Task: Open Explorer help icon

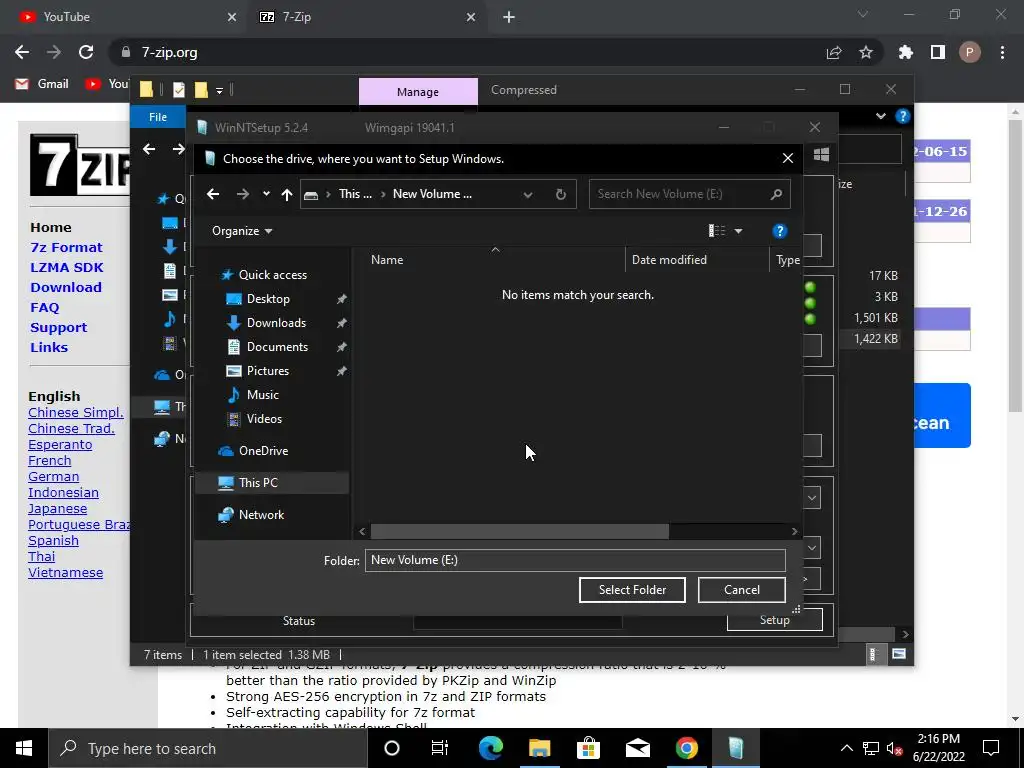Action: click(903, 116)
